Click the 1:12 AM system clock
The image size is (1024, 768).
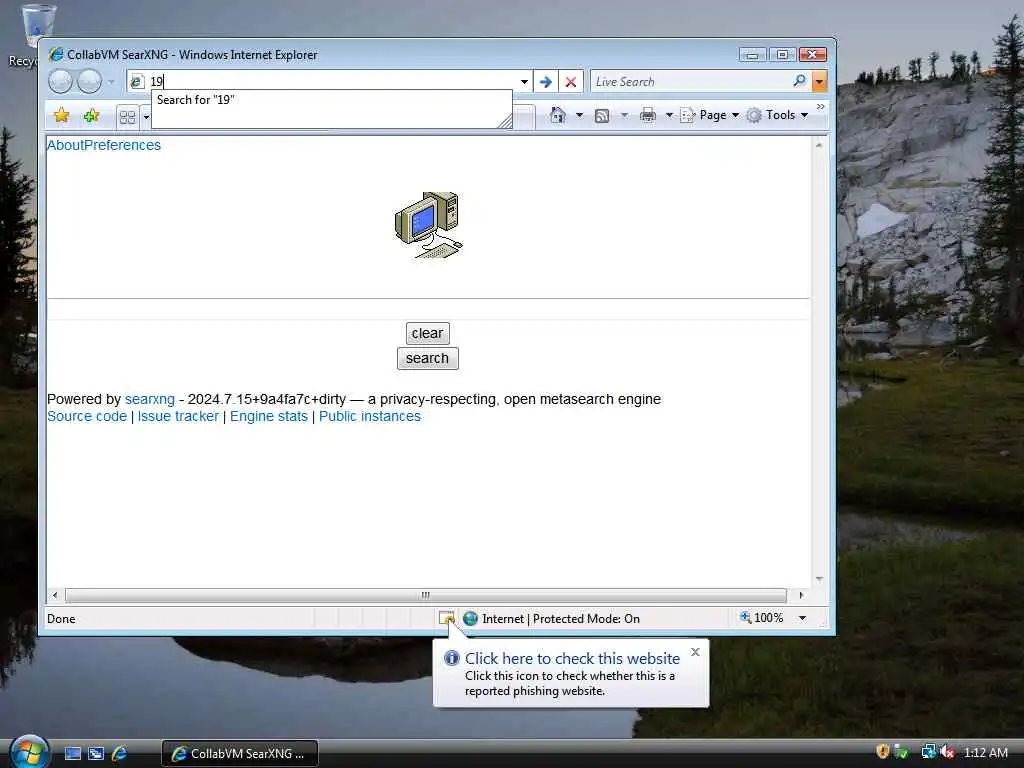pyautogui.click(x=985, y=752)
